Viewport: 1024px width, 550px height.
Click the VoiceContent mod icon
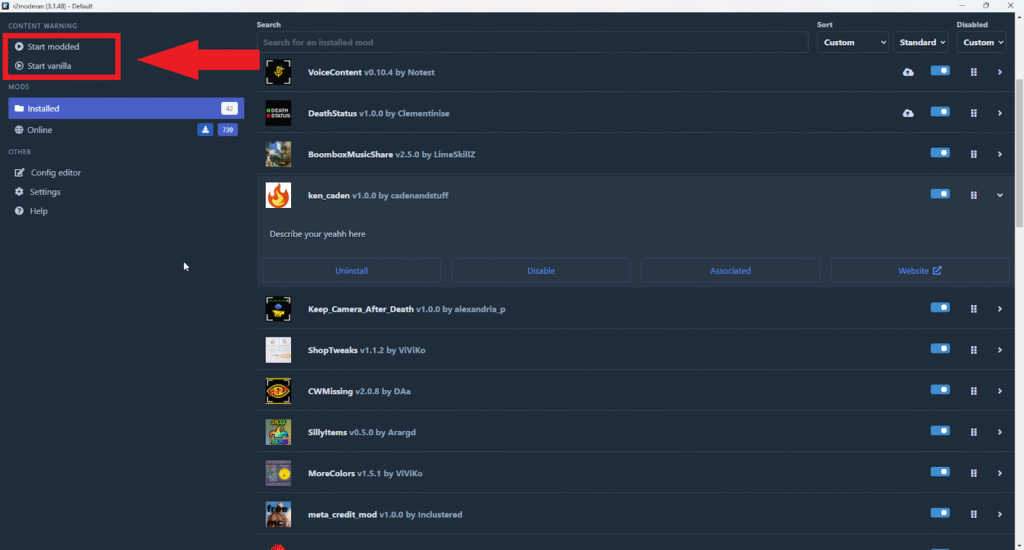(278, 72)
